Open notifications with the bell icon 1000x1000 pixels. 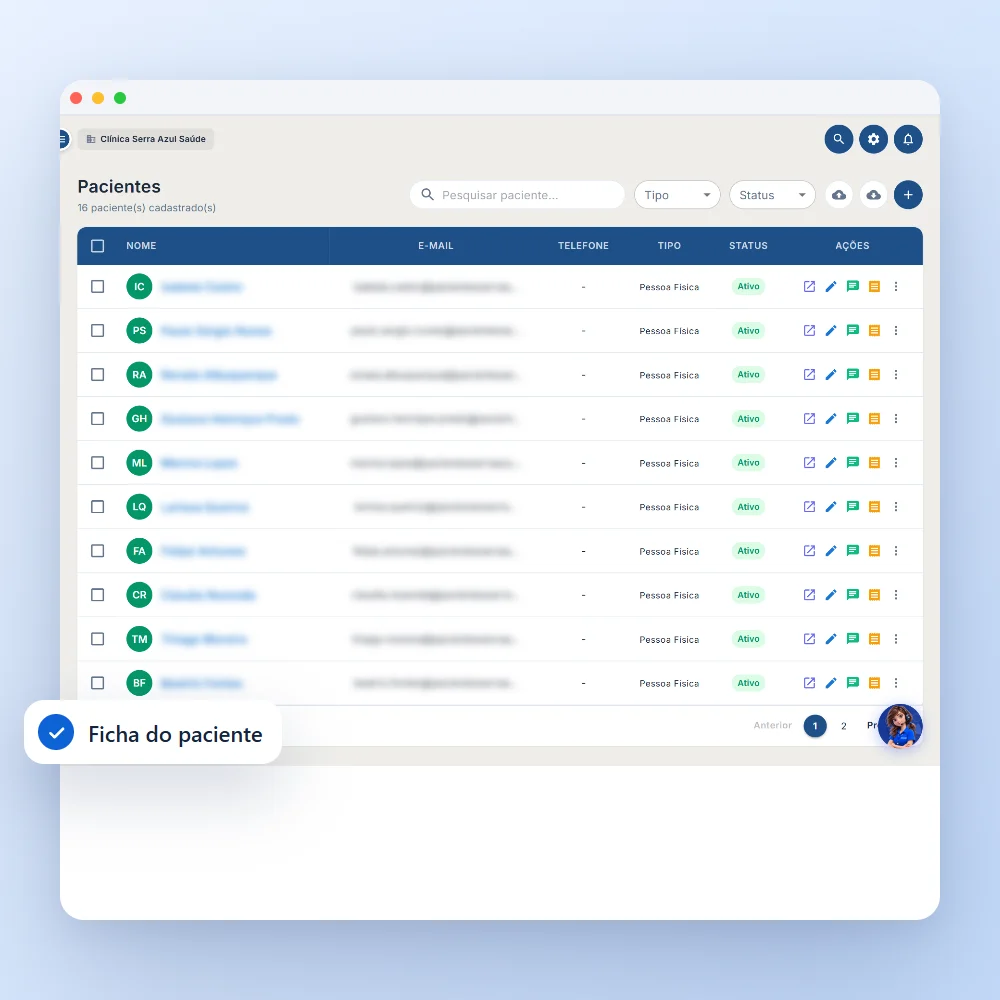click(908, 139)
